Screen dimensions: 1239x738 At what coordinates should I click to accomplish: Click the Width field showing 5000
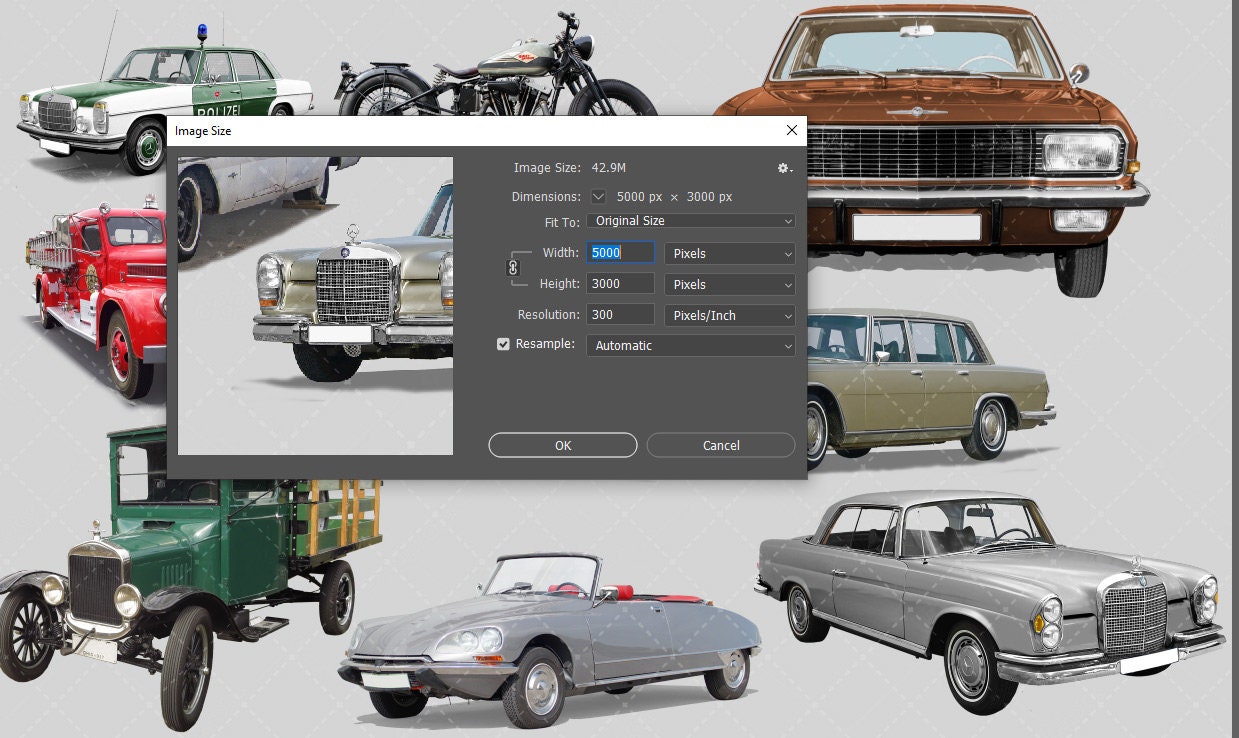(620, 253)
